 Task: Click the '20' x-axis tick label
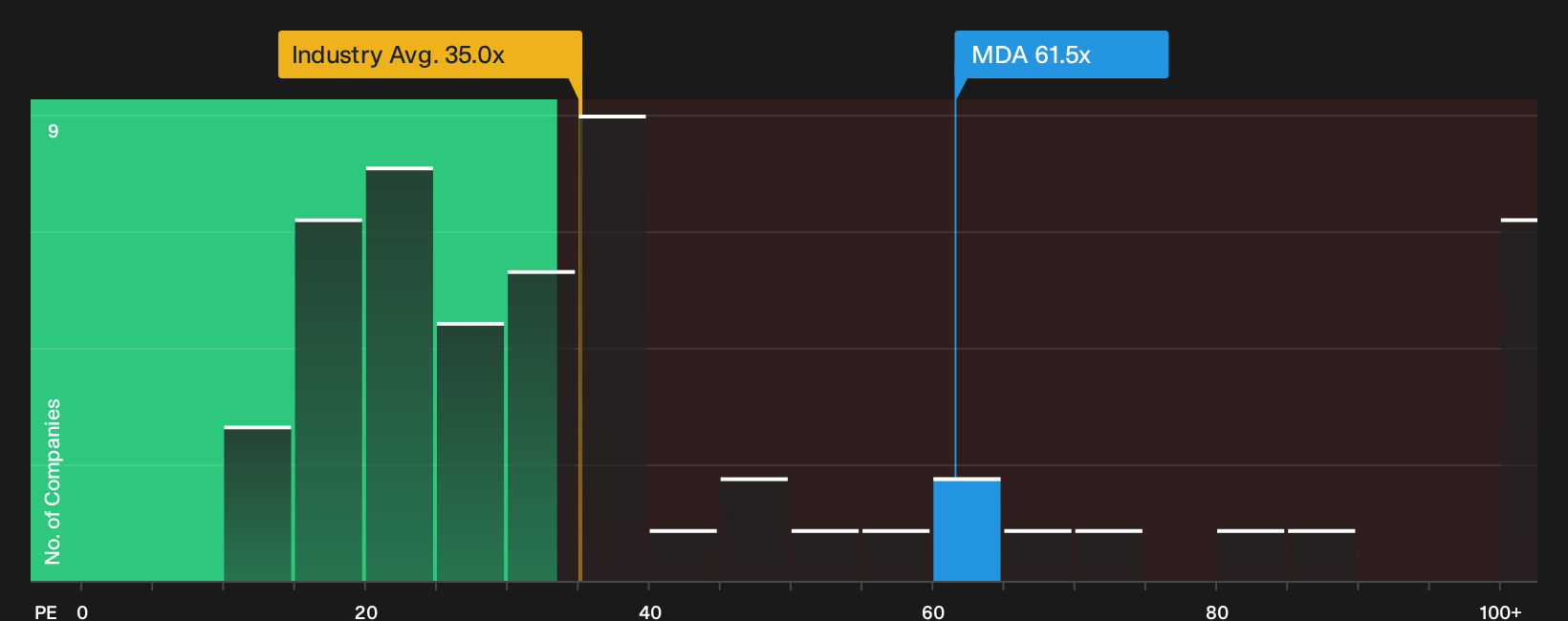pos(366,612)
